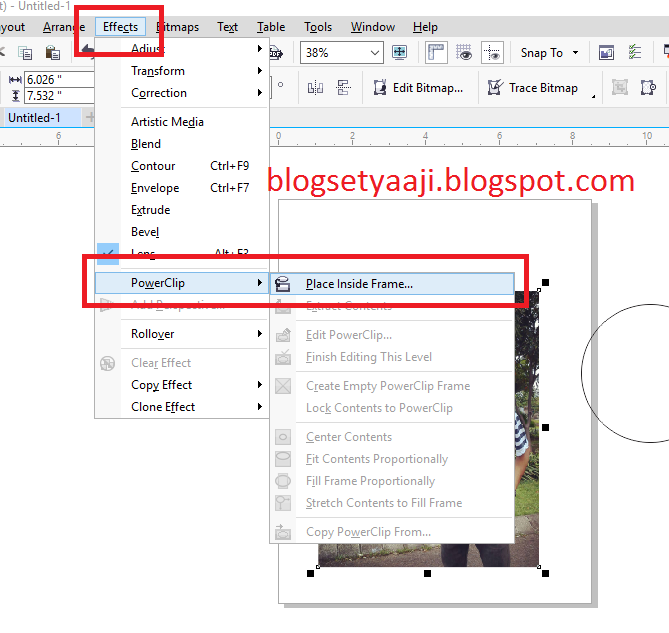Open the Help menu
Screen dimensions: 669x633
425,27
